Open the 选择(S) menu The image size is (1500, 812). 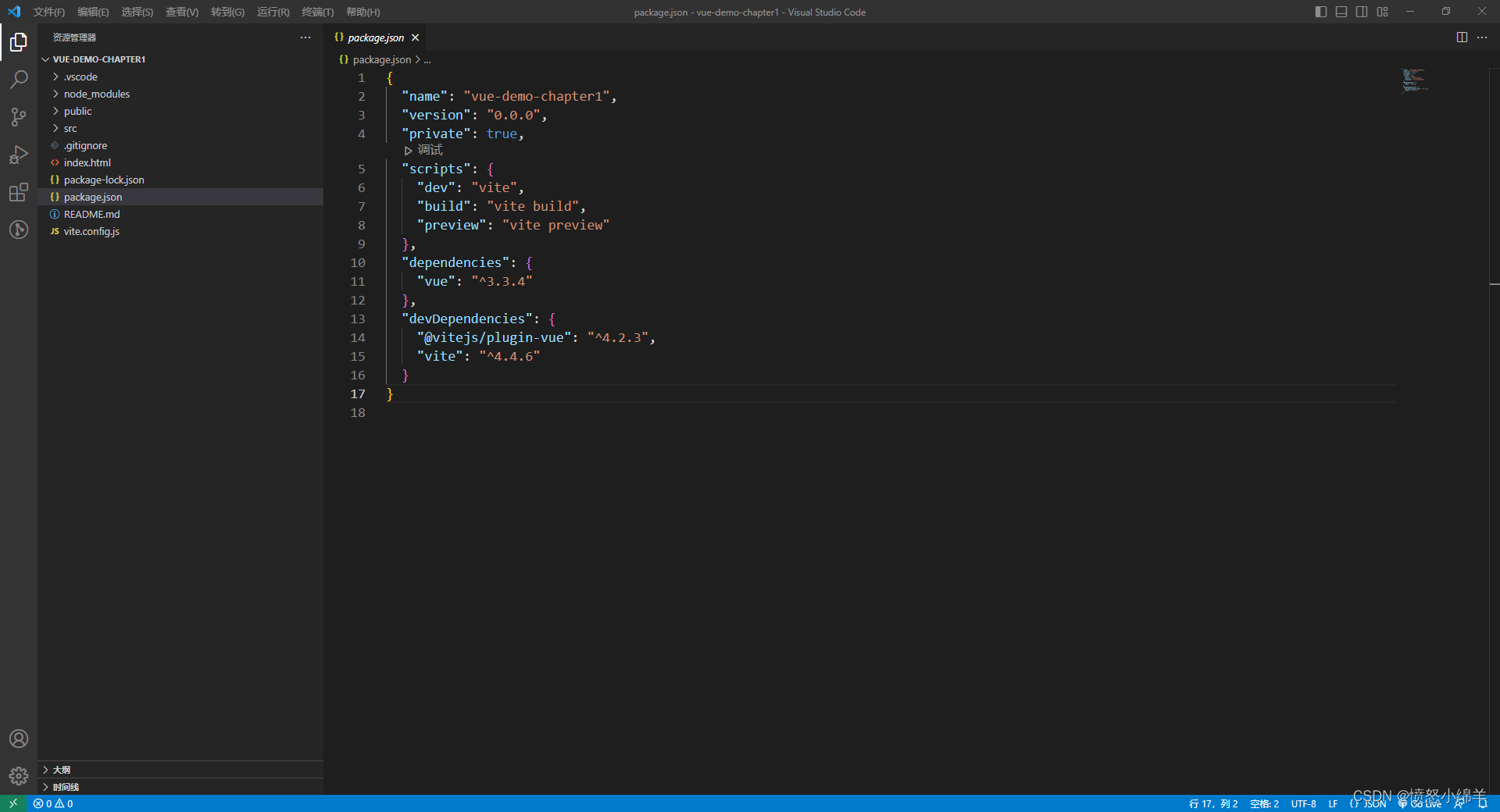coord(137,12)
